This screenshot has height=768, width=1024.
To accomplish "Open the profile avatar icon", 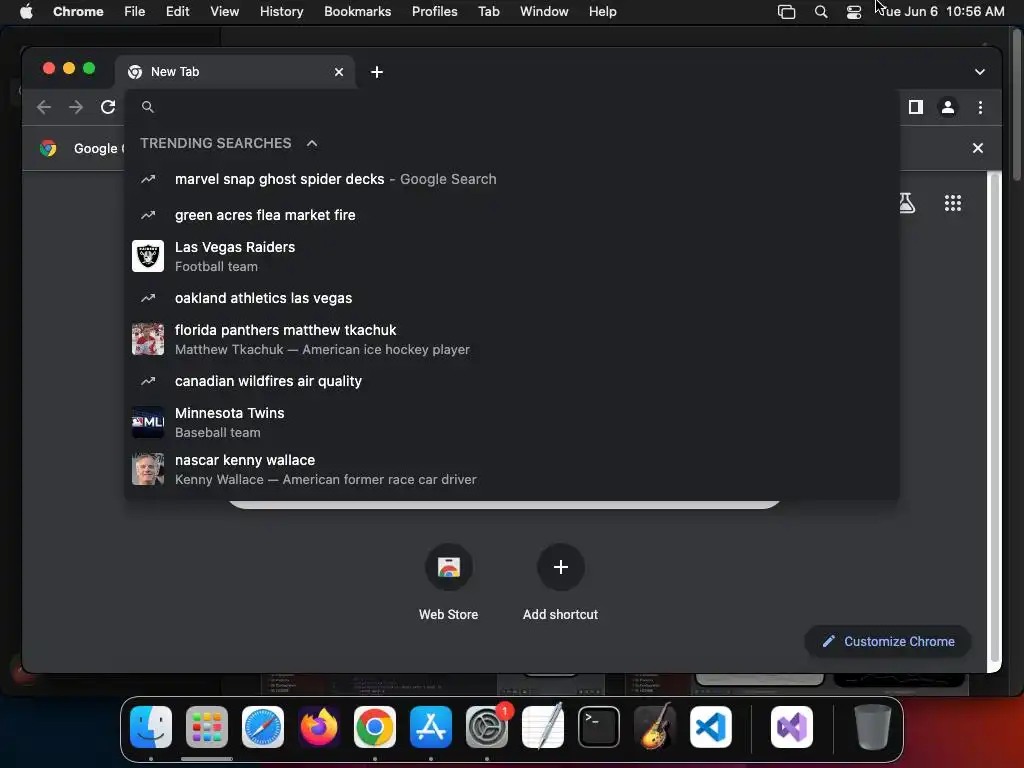I will [x=948, y=107].
